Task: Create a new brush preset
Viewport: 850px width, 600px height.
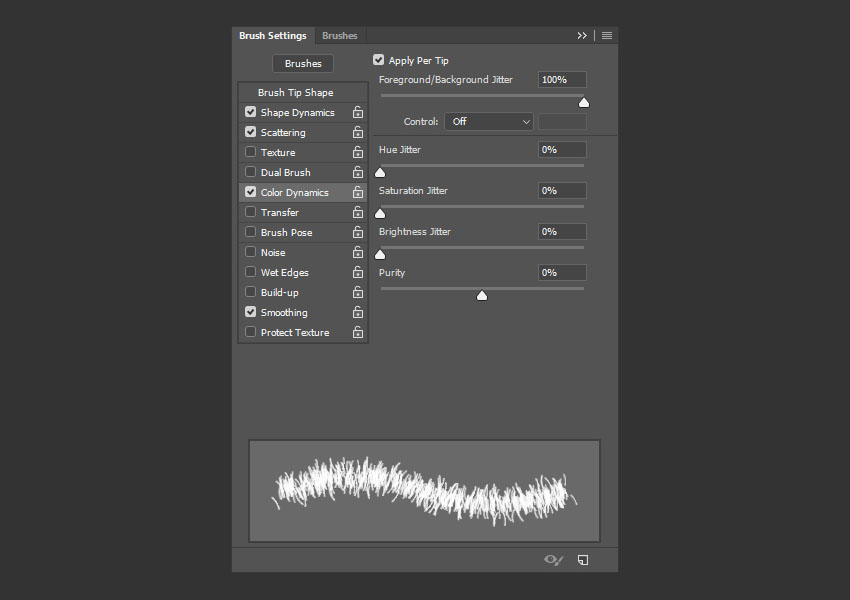Action: (583, 560)
